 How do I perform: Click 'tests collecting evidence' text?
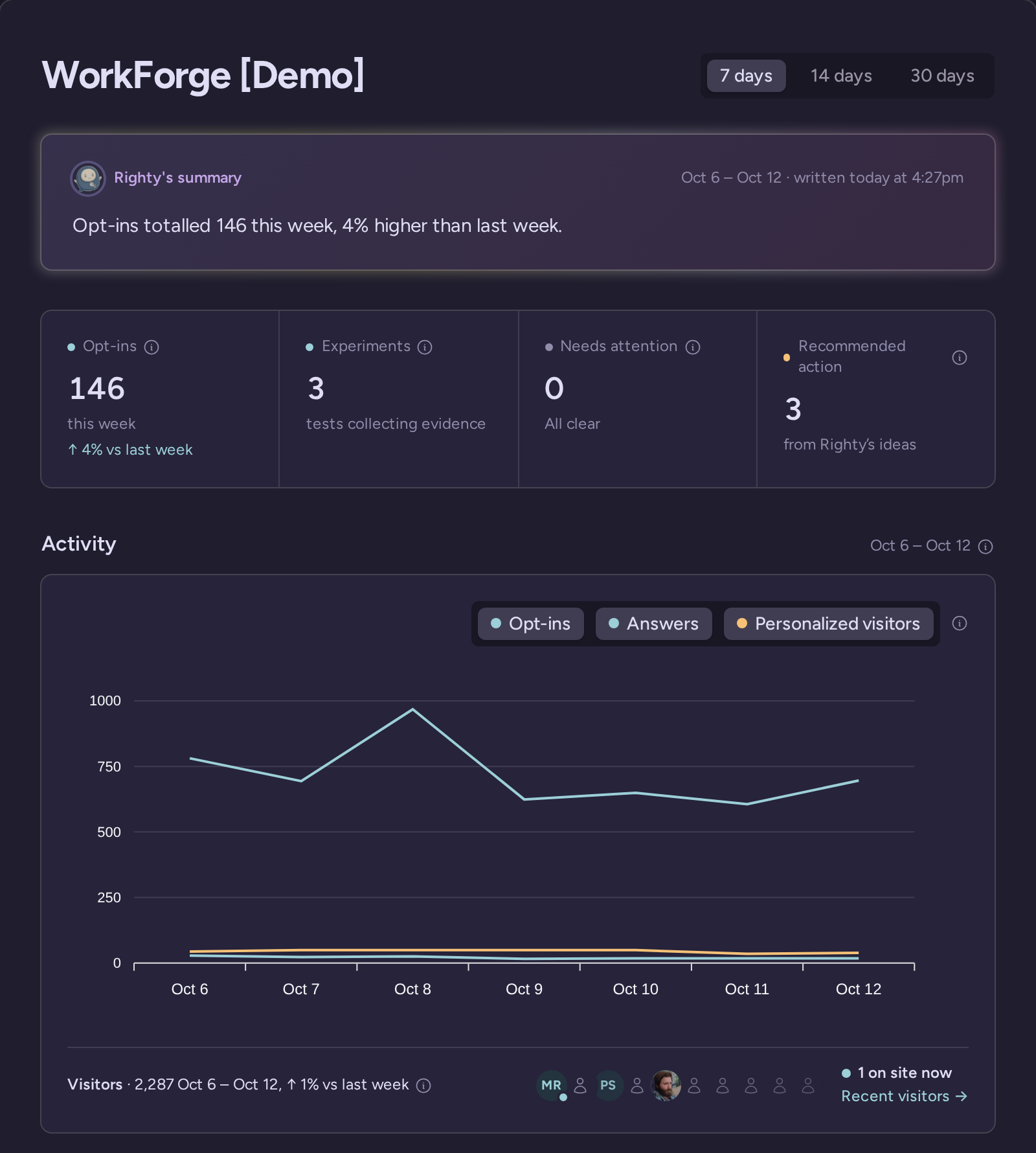pyautogui.click(x=396, y=424)
